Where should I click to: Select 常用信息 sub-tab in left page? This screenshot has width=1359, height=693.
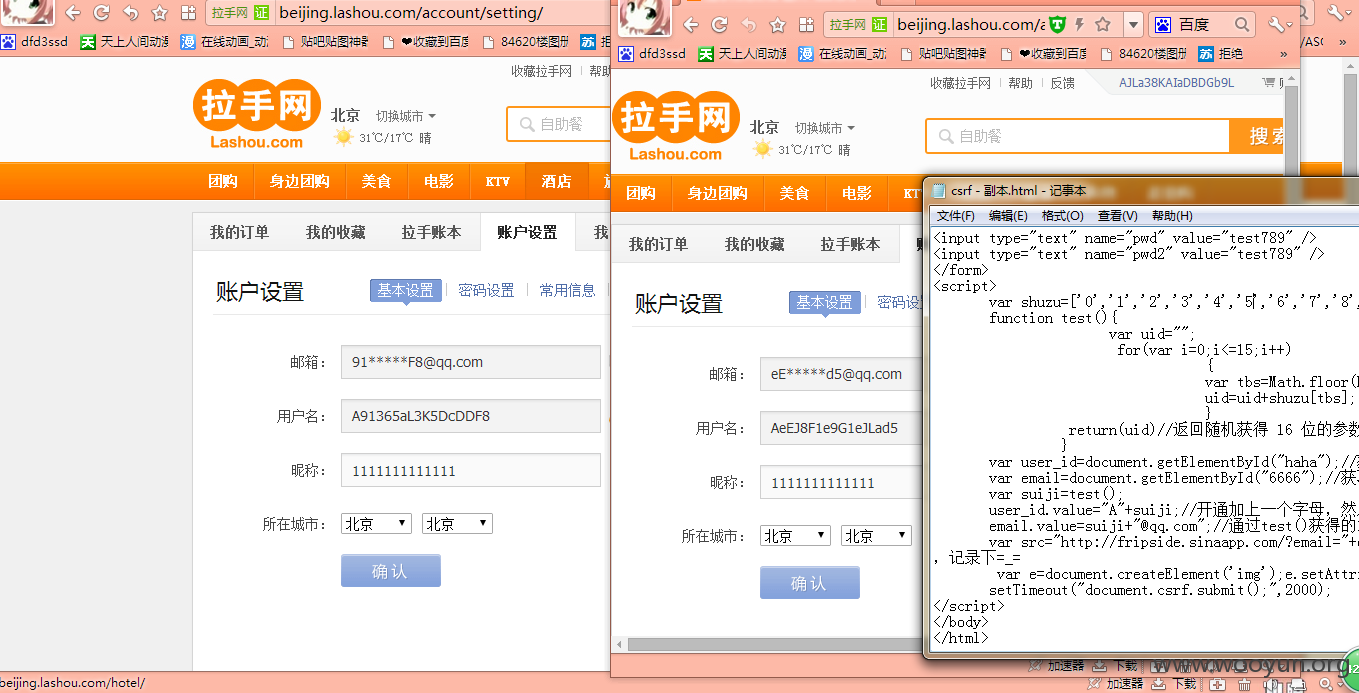567,291
